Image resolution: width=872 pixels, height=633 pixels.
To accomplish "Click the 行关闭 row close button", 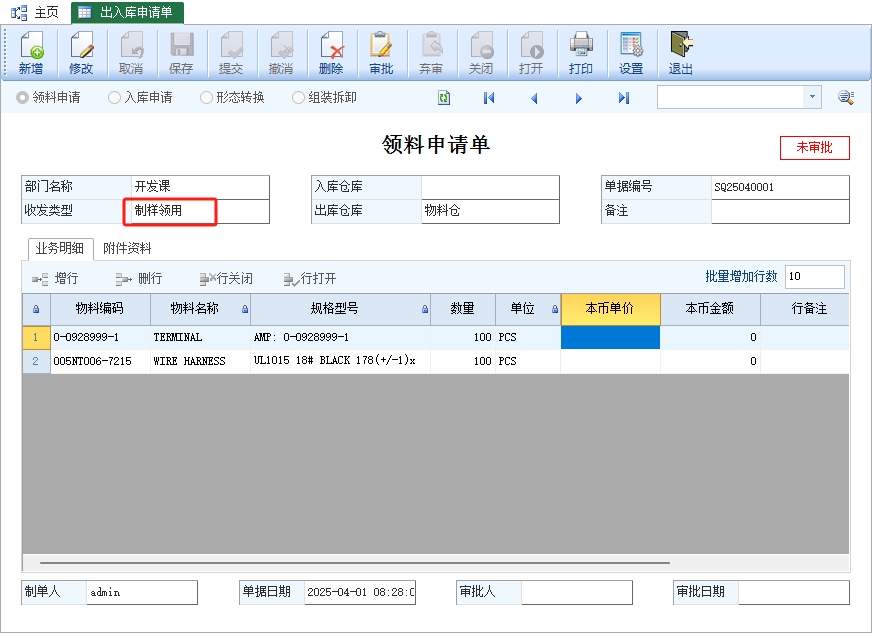I will 226,278.
